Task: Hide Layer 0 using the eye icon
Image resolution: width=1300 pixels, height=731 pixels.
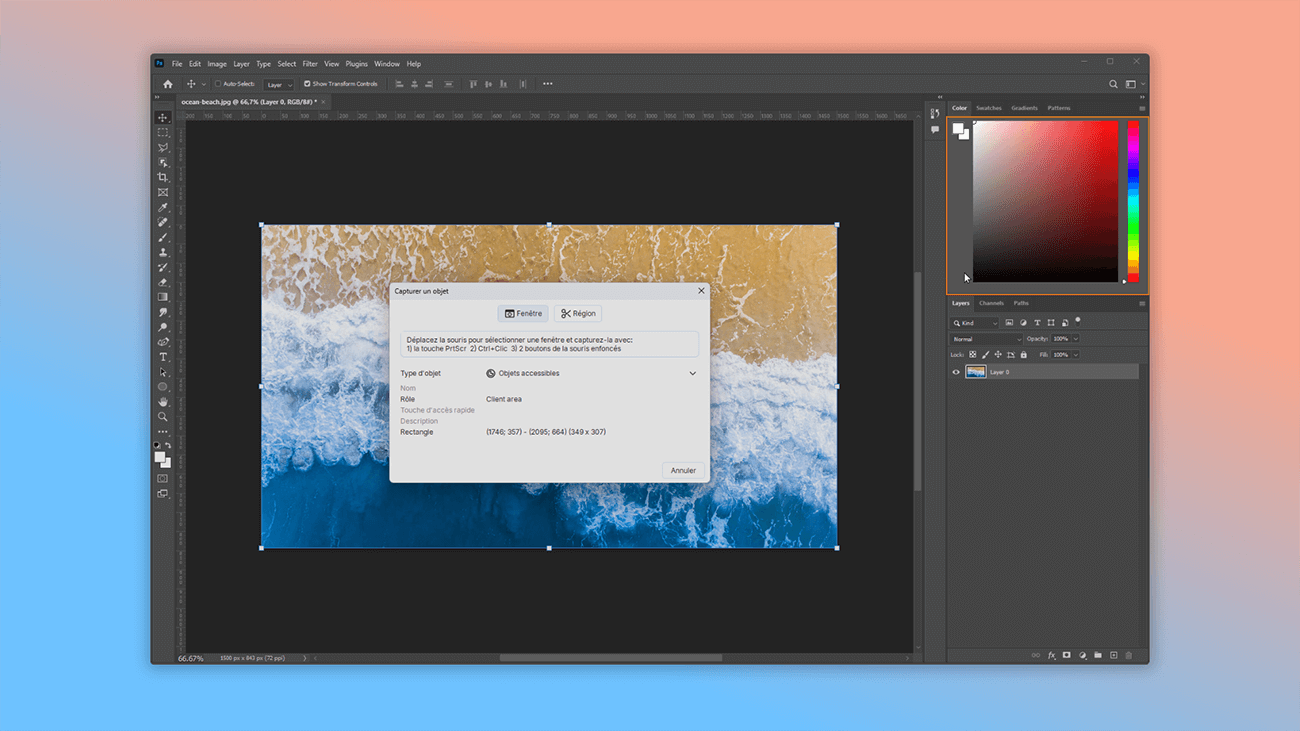Action: [956, 372]
